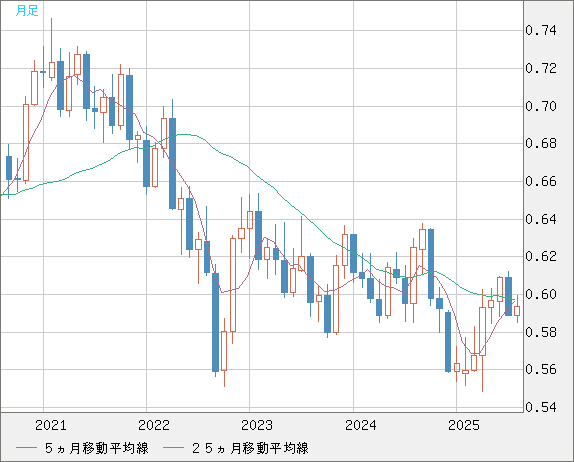574x462 pixels.
Task: Click the 0.62 price axis label
Action: tap(541, 256)
